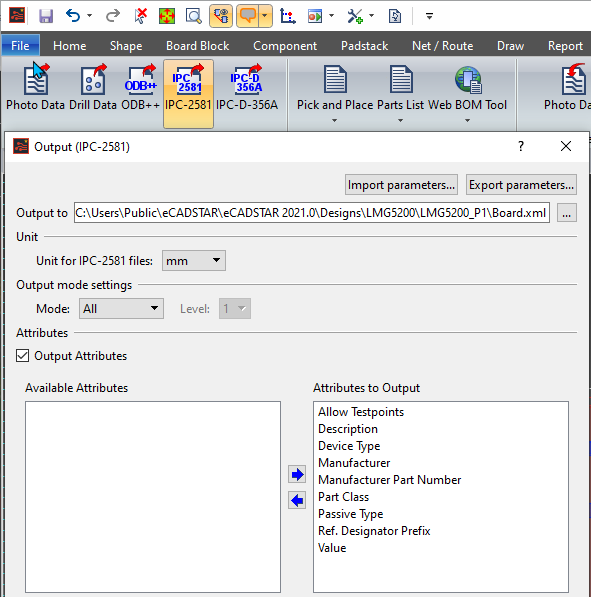Click the Redo arrow icon

112,16
